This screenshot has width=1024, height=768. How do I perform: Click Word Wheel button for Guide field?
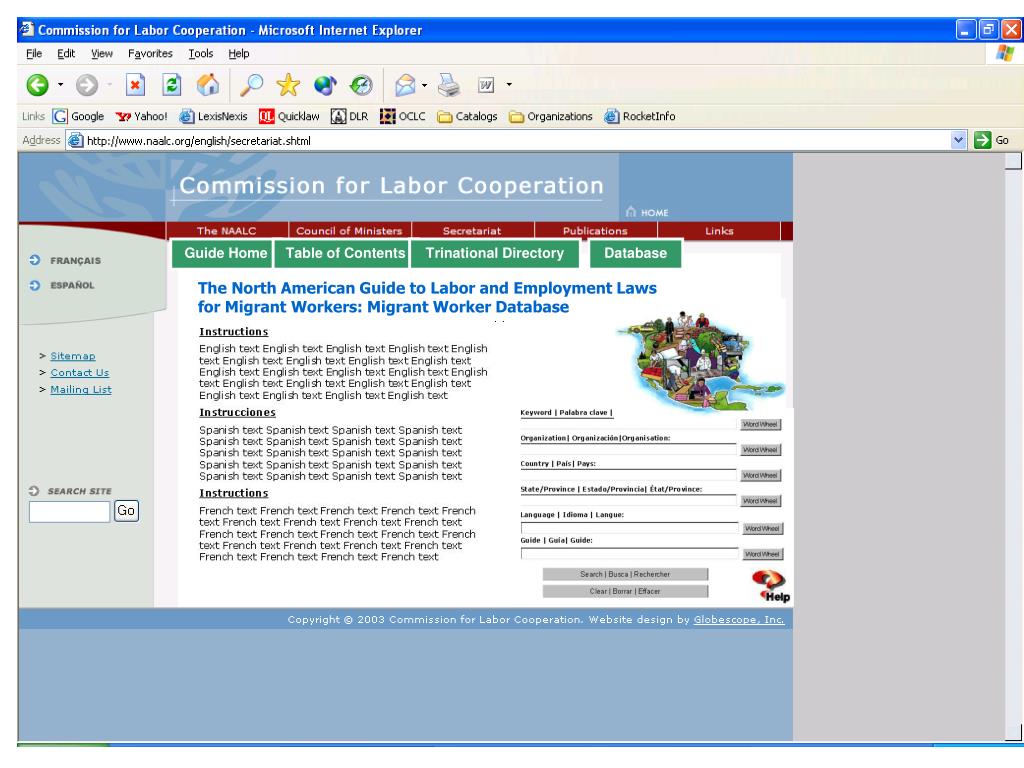pyautogui.click(x=763, y=554)
